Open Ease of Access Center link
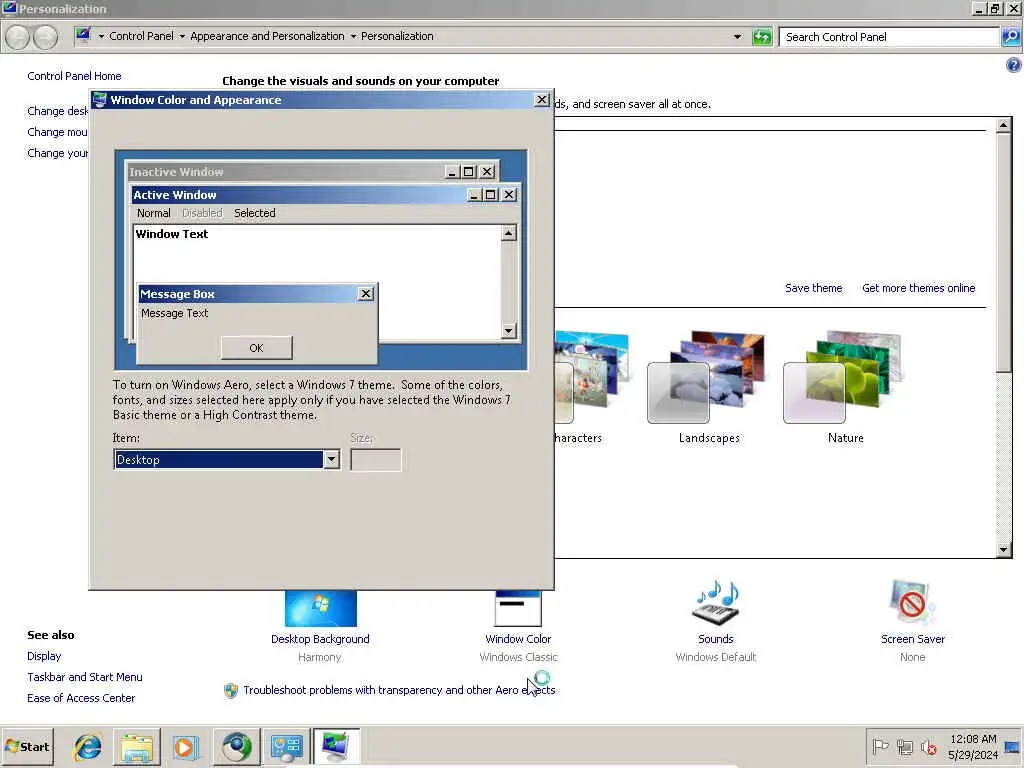Image resolution: width=1024 pixels, height=768 pixels. pyautogui.click(x=81, y=697)
